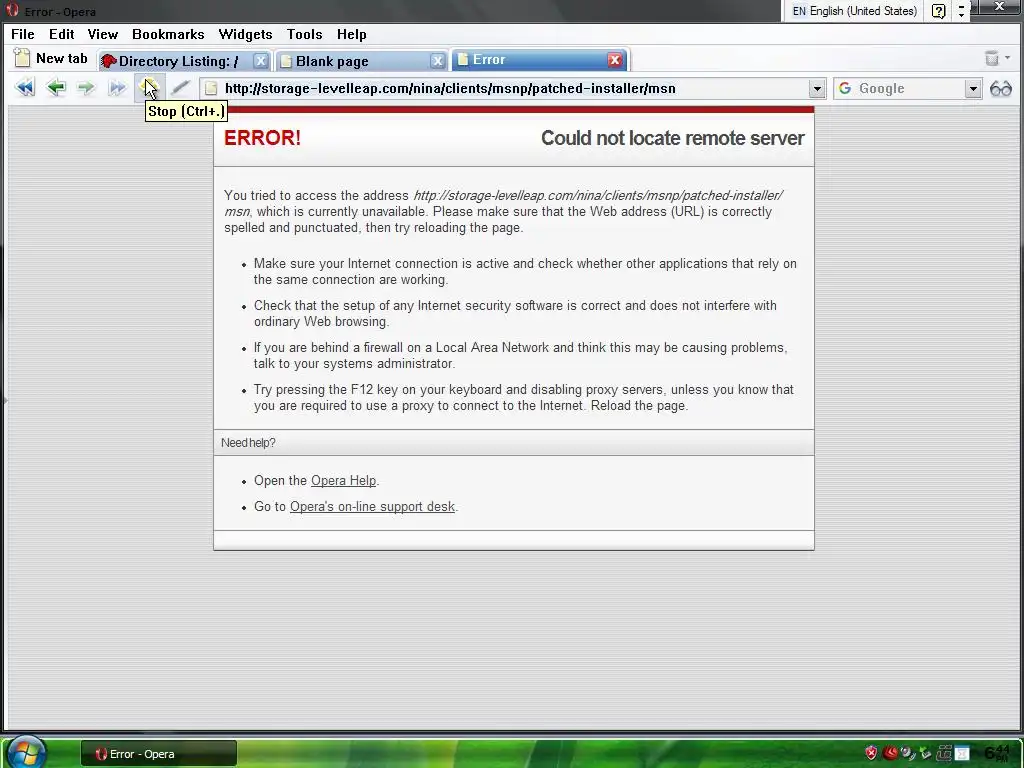The image size is (1024, 768).
Task: Click the URL address field
Action: point(513,88)
